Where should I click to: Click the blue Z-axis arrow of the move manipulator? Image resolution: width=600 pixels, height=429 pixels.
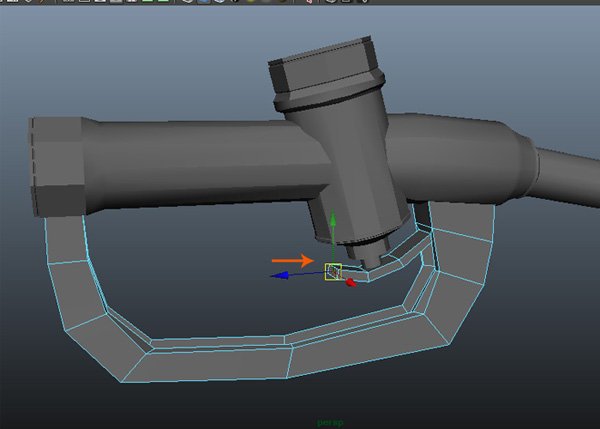pos(280,276)
